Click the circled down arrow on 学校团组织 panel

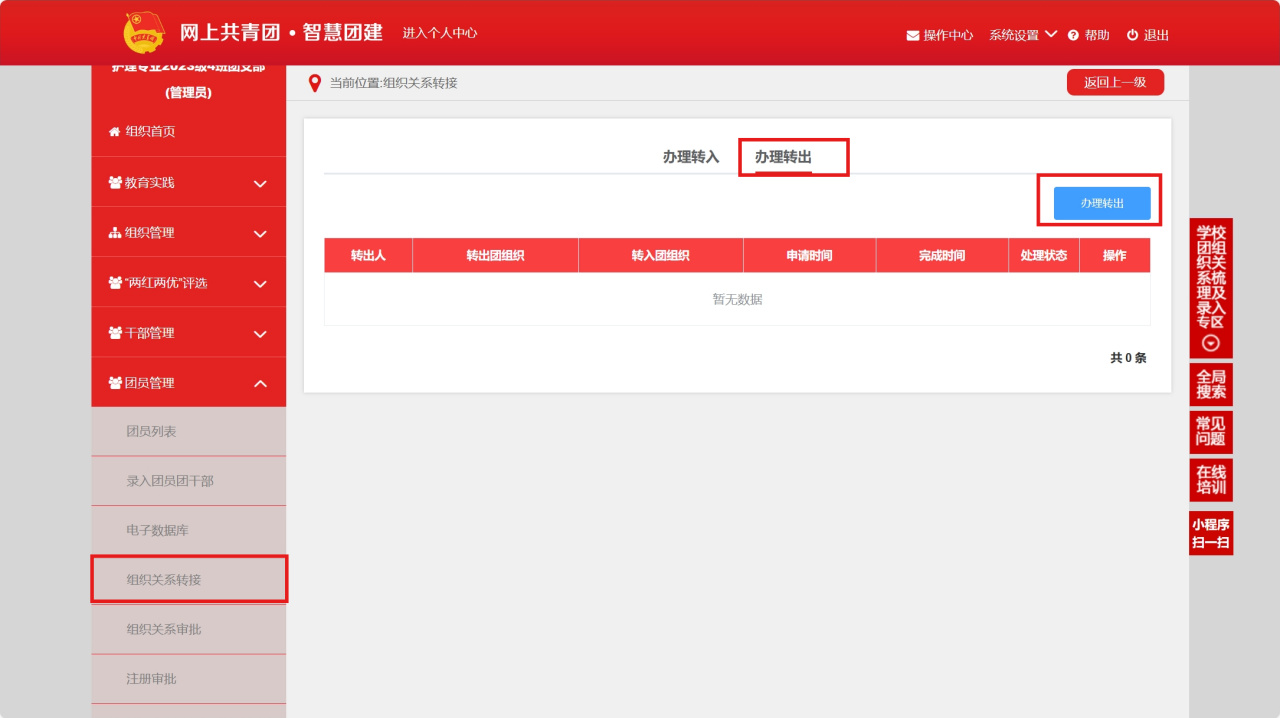pos(1211,343)
